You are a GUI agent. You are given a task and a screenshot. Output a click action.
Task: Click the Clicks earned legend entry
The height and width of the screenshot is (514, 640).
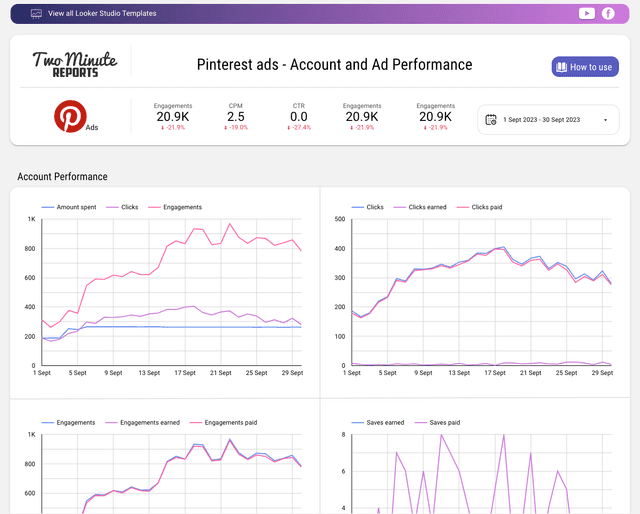click(420, 207)
